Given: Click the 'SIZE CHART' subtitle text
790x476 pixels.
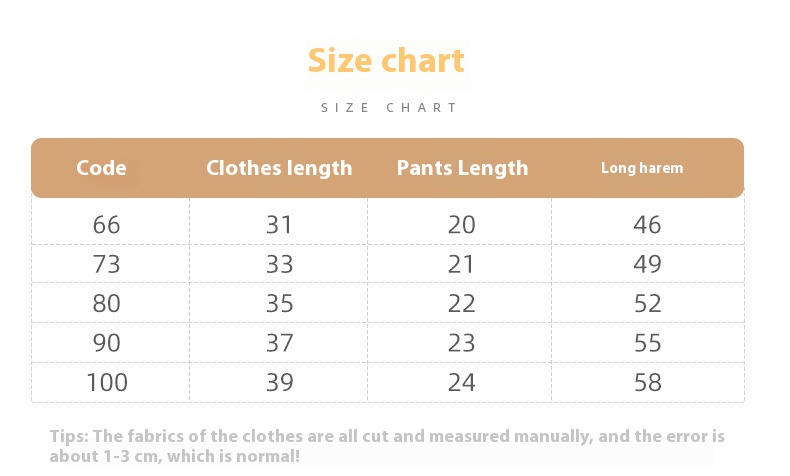Looking at the screenshot, I should tap(390, 107).
